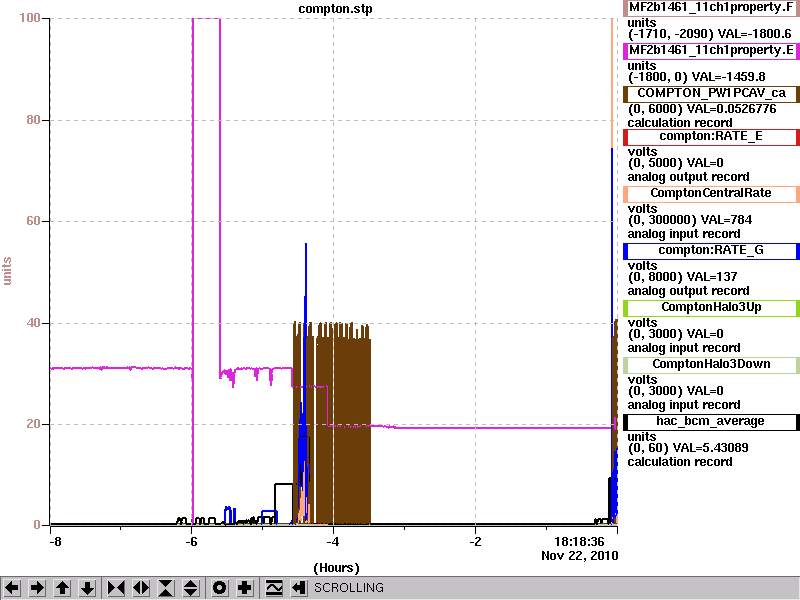Zoom out on the vertical axis (up-down triangles)

[x=191, y=588]
